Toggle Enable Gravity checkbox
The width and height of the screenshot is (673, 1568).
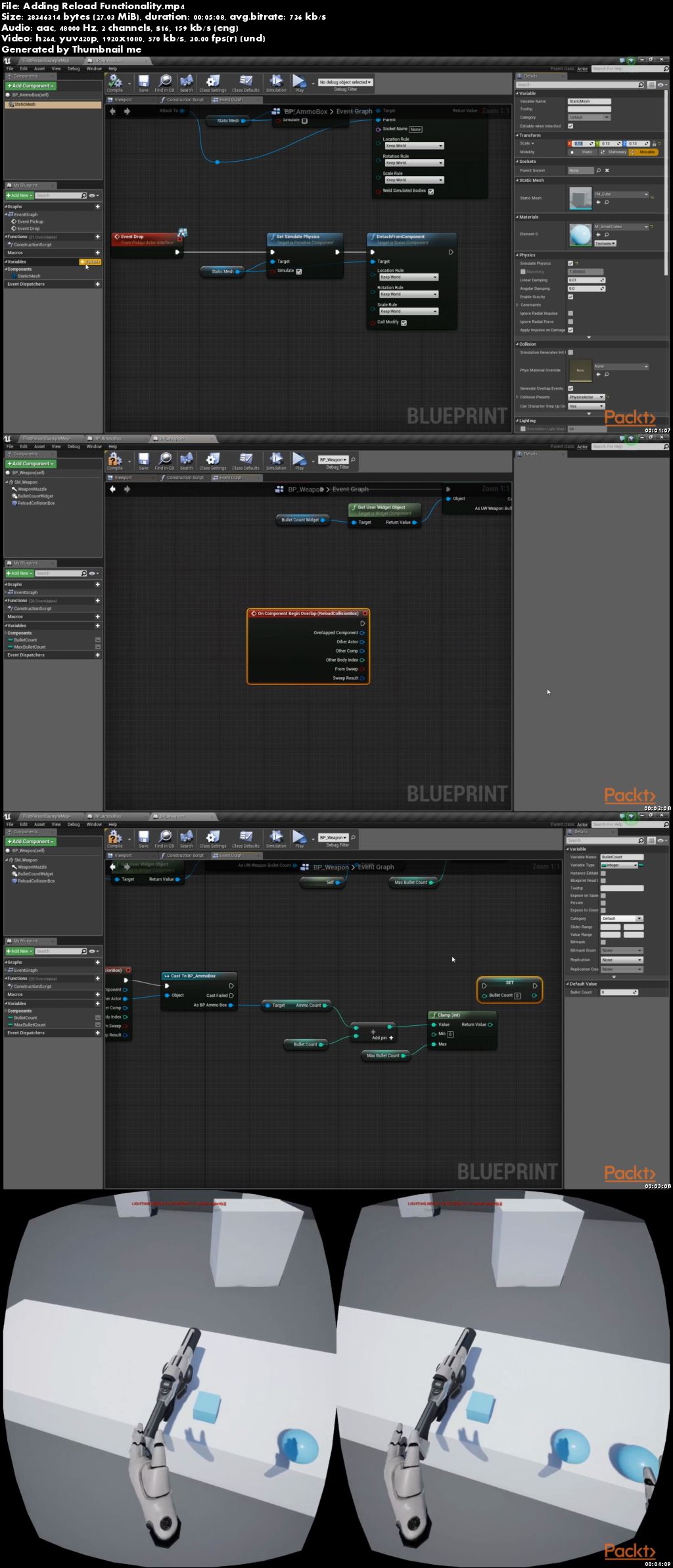point(570,296)
